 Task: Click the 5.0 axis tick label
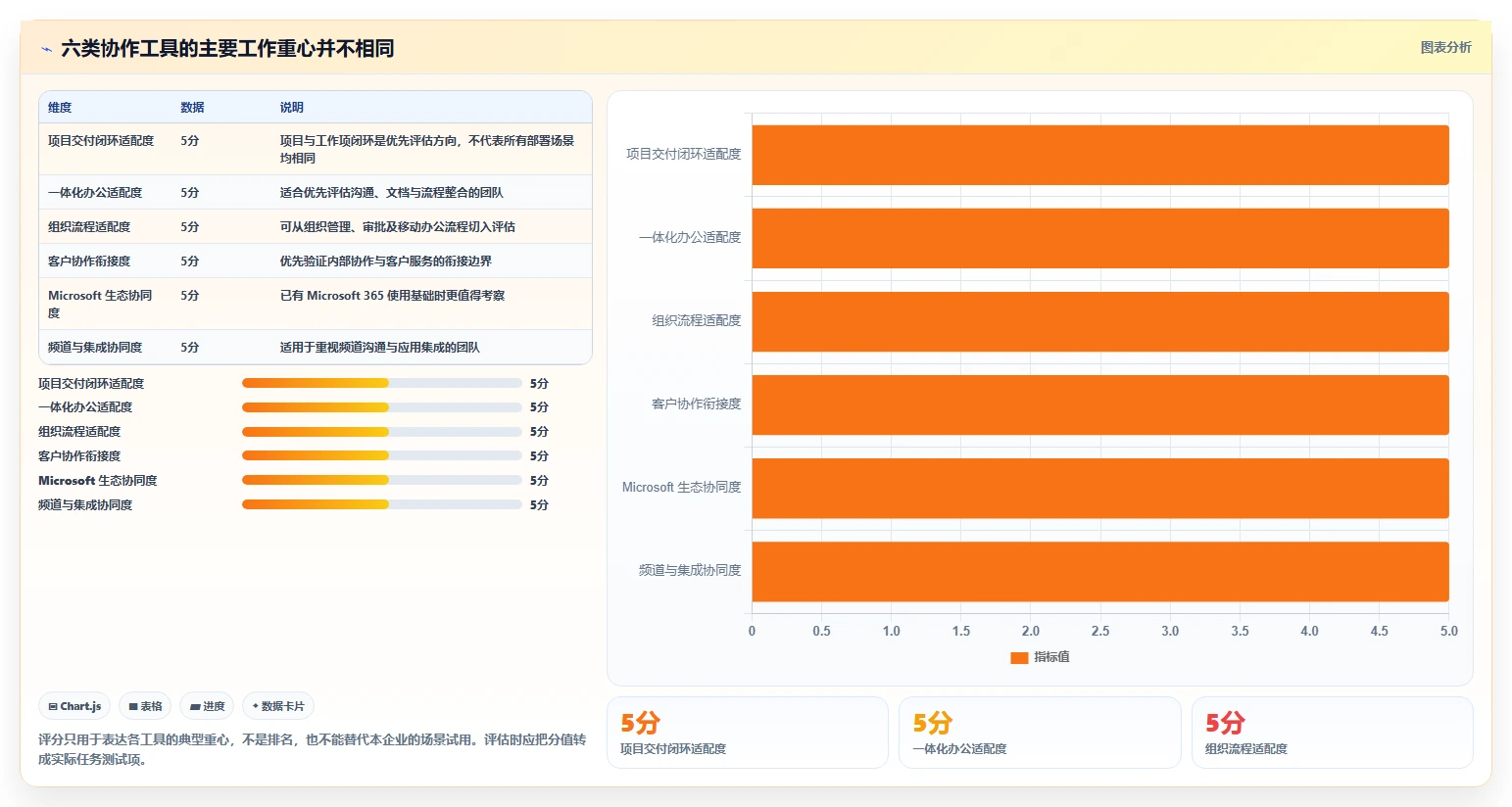point(1448,632)
